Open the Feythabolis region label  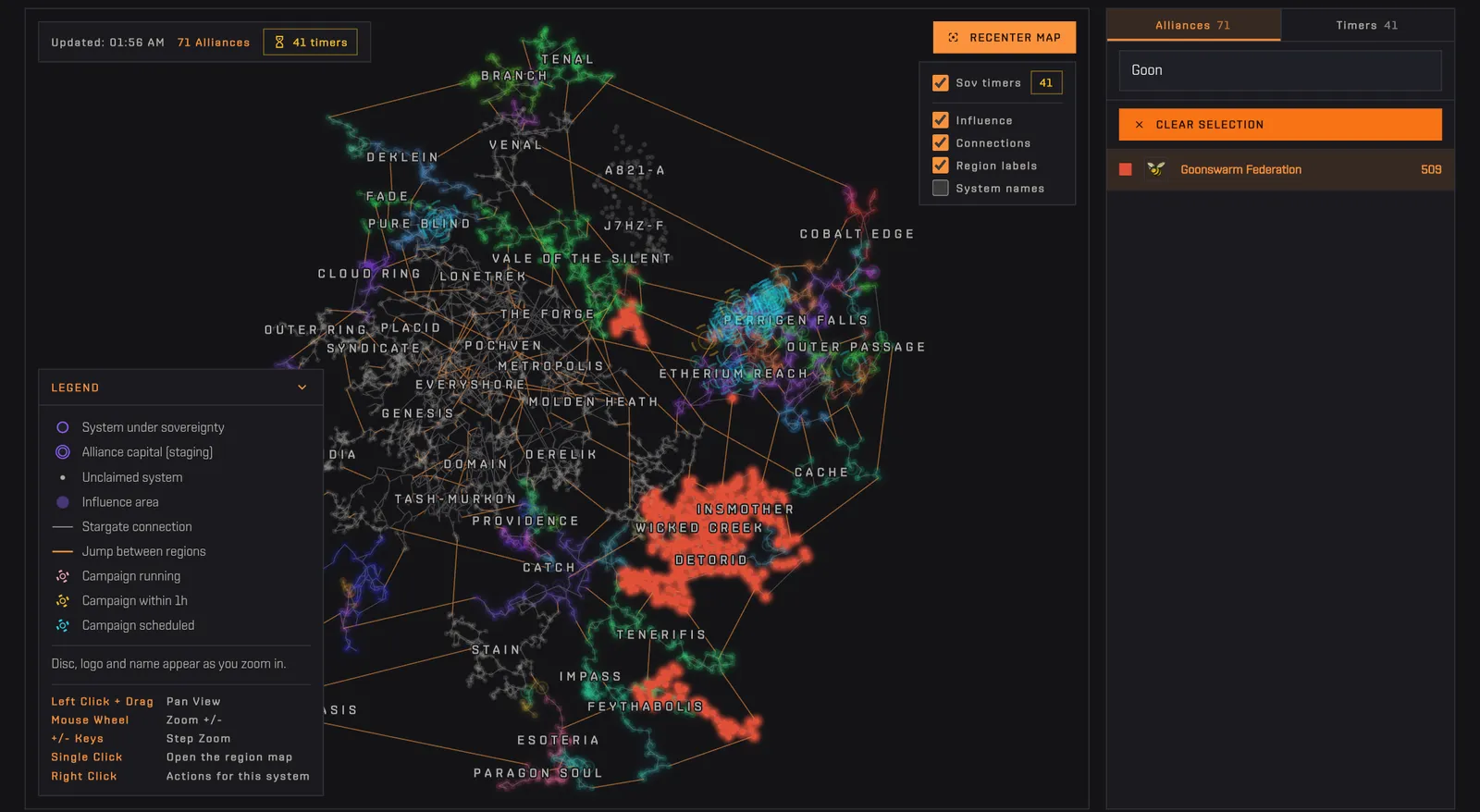[646, 707]
